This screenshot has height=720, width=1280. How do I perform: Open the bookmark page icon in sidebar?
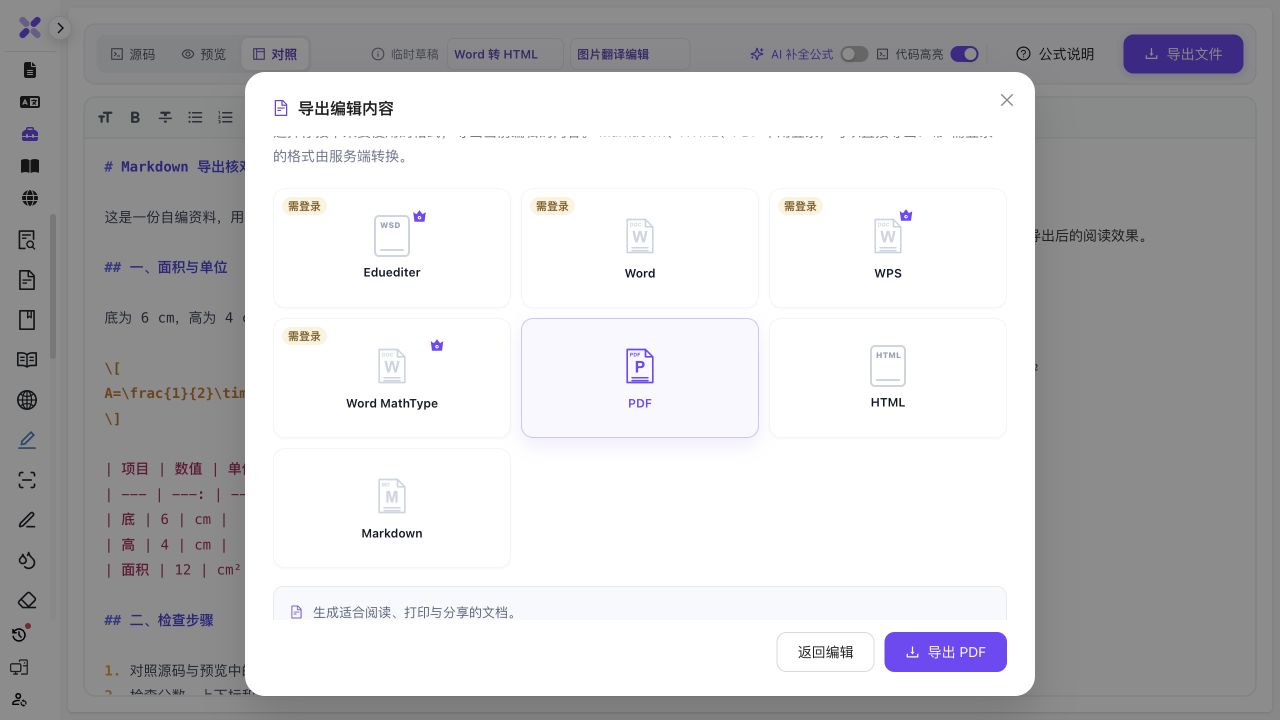coord(27,320)
